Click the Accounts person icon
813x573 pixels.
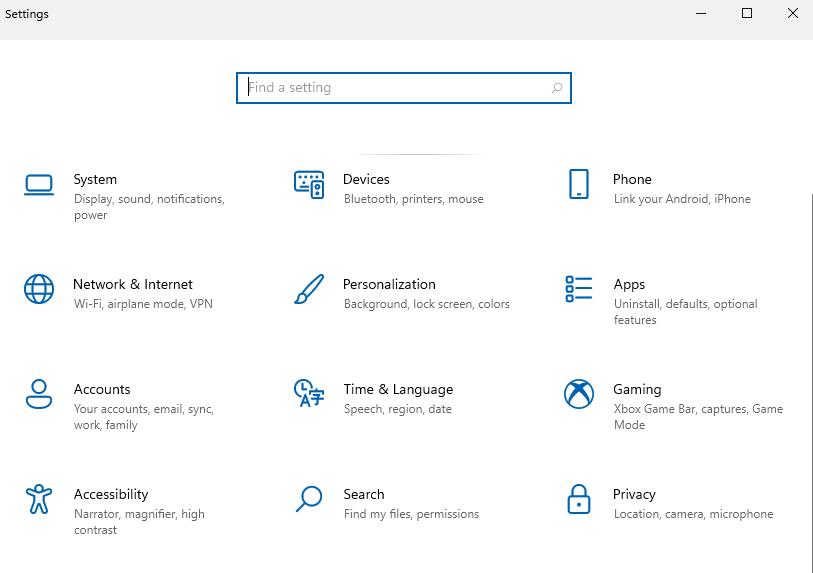click(x=39, y=394)
